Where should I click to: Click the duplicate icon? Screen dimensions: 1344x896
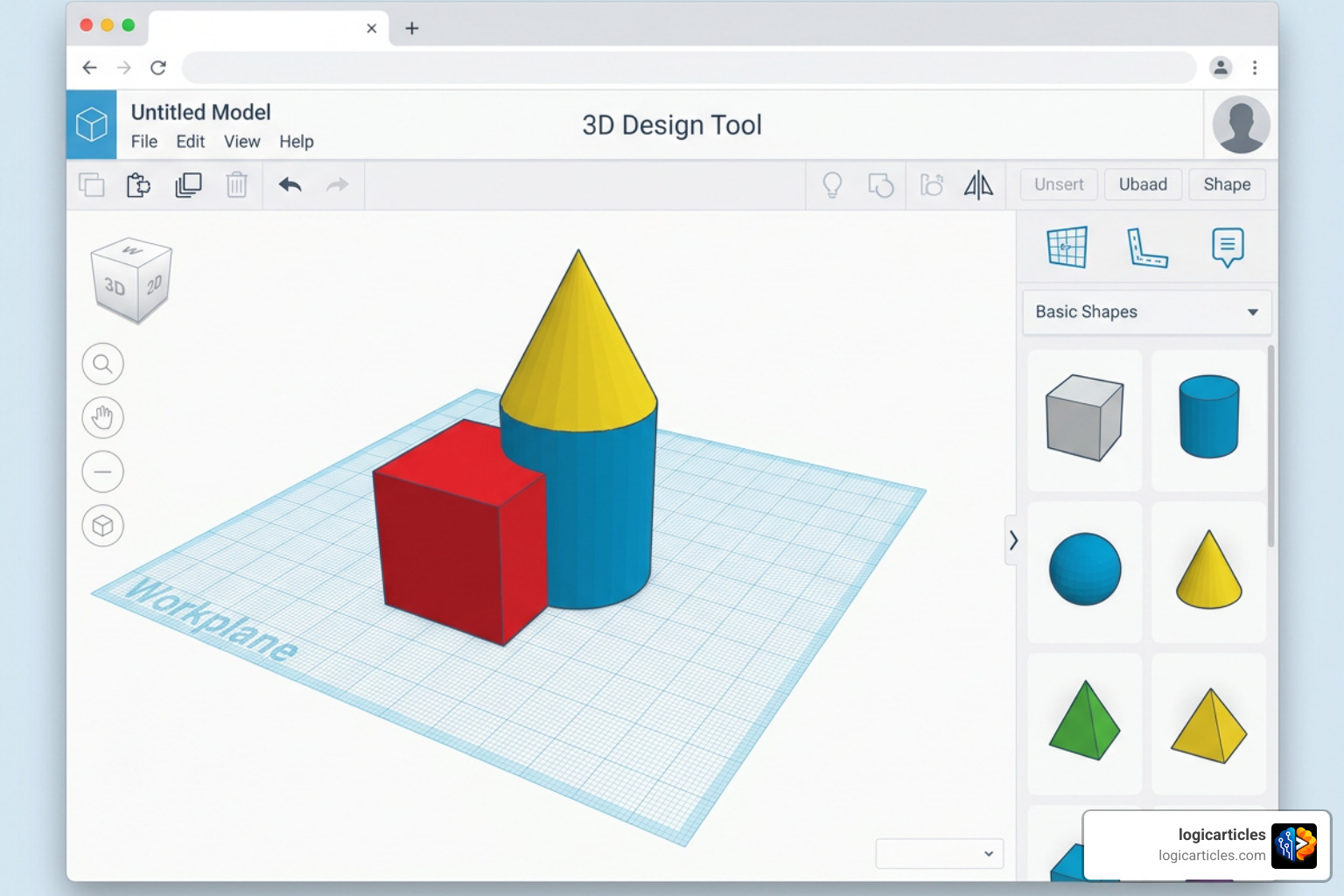188,185
